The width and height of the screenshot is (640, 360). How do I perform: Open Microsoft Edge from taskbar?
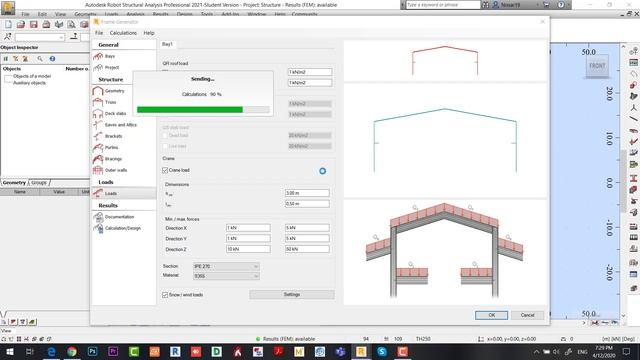point(51,351)
